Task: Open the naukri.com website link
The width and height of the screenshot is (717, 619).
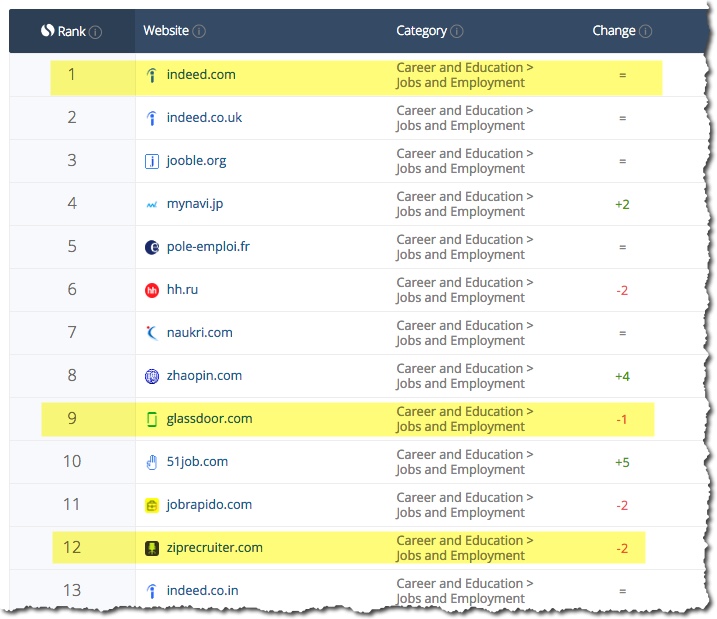Action: tap(199, 333)
